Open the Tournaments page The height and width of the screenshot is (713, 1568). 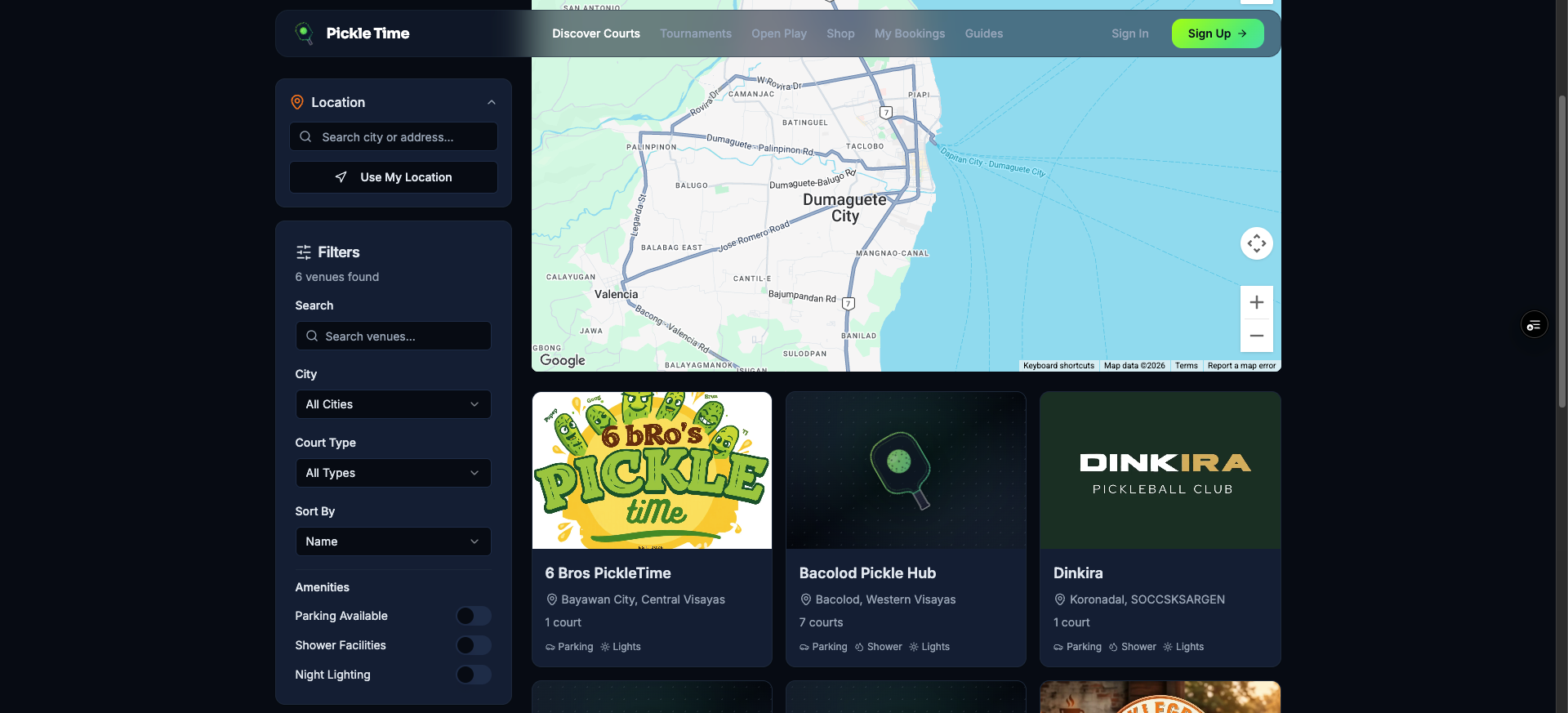click(x=696, y=33)
